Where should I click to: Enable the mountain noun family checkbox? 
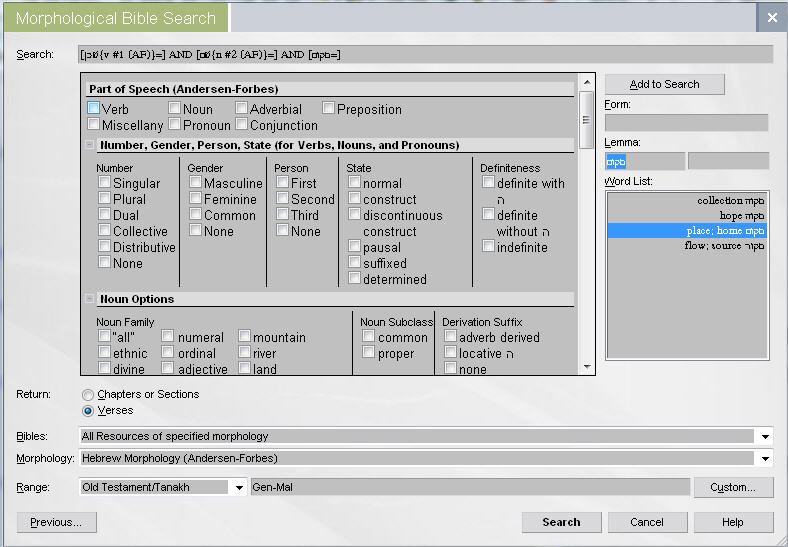tap(244, 336)
